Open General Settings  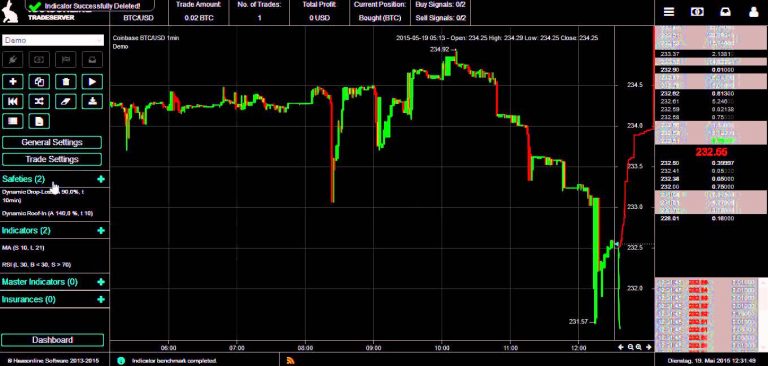tap(52, 143)
